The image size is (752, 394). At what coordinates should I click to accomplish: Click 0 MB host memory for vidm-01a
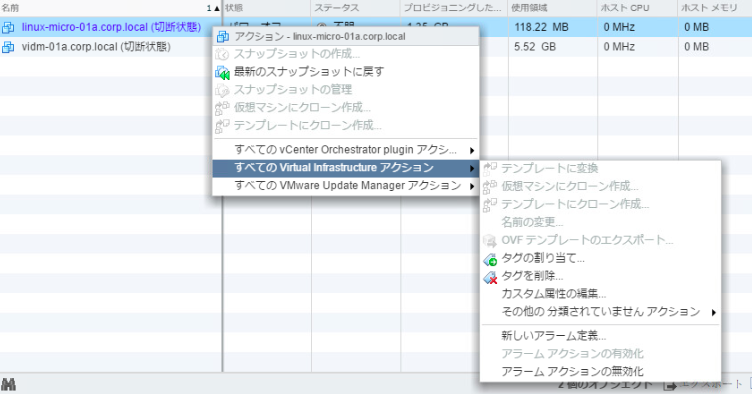[696, 47]
